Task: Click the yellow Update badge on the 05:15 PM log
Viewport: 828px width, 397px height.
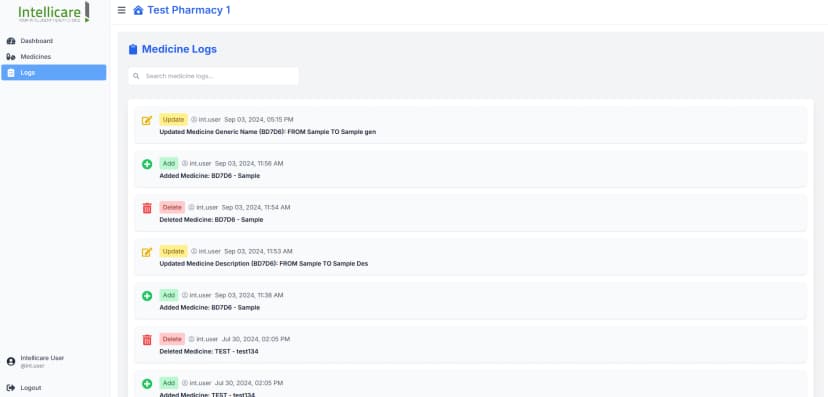Action: coord(173,119)
